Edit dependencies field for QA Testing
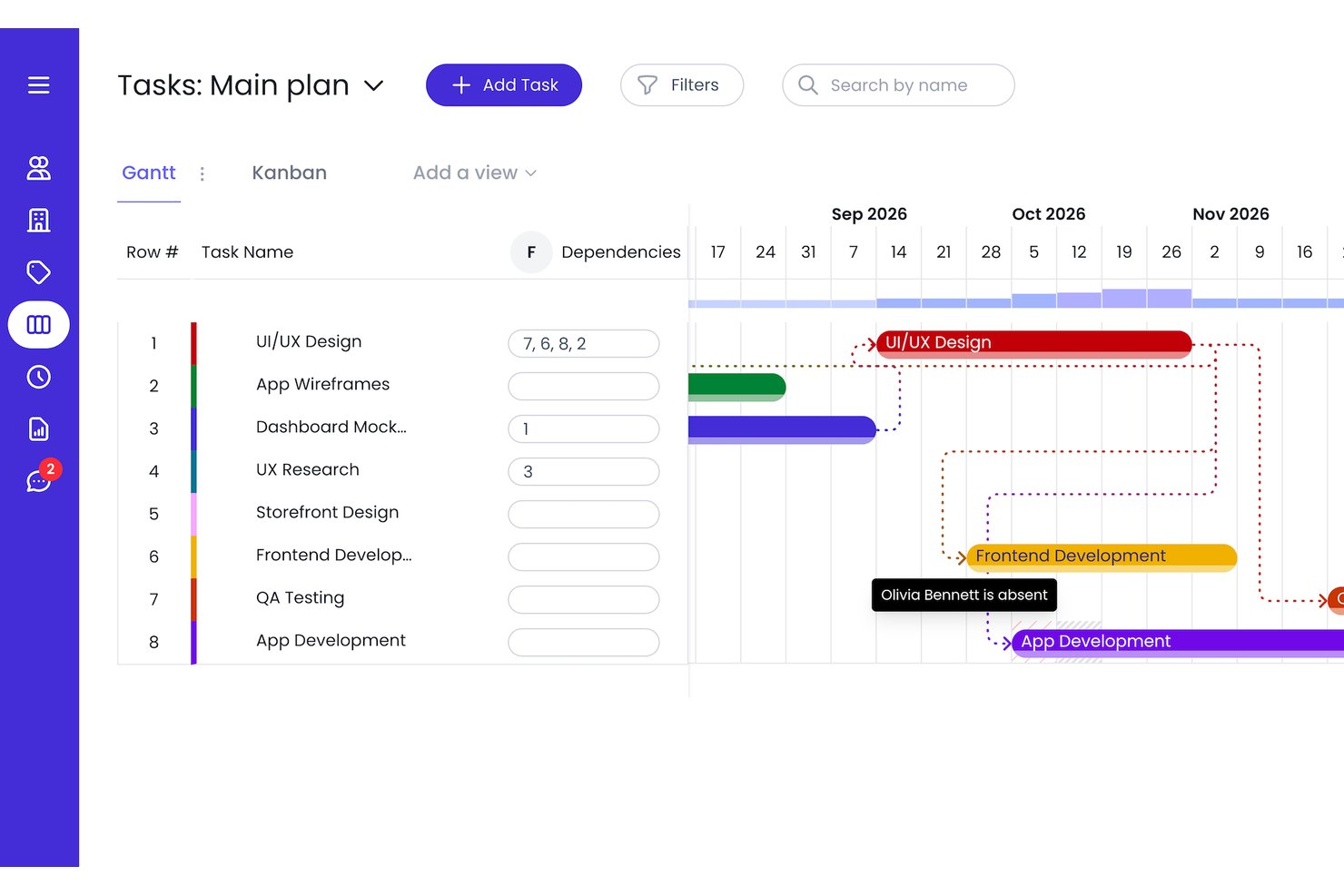 584,600
